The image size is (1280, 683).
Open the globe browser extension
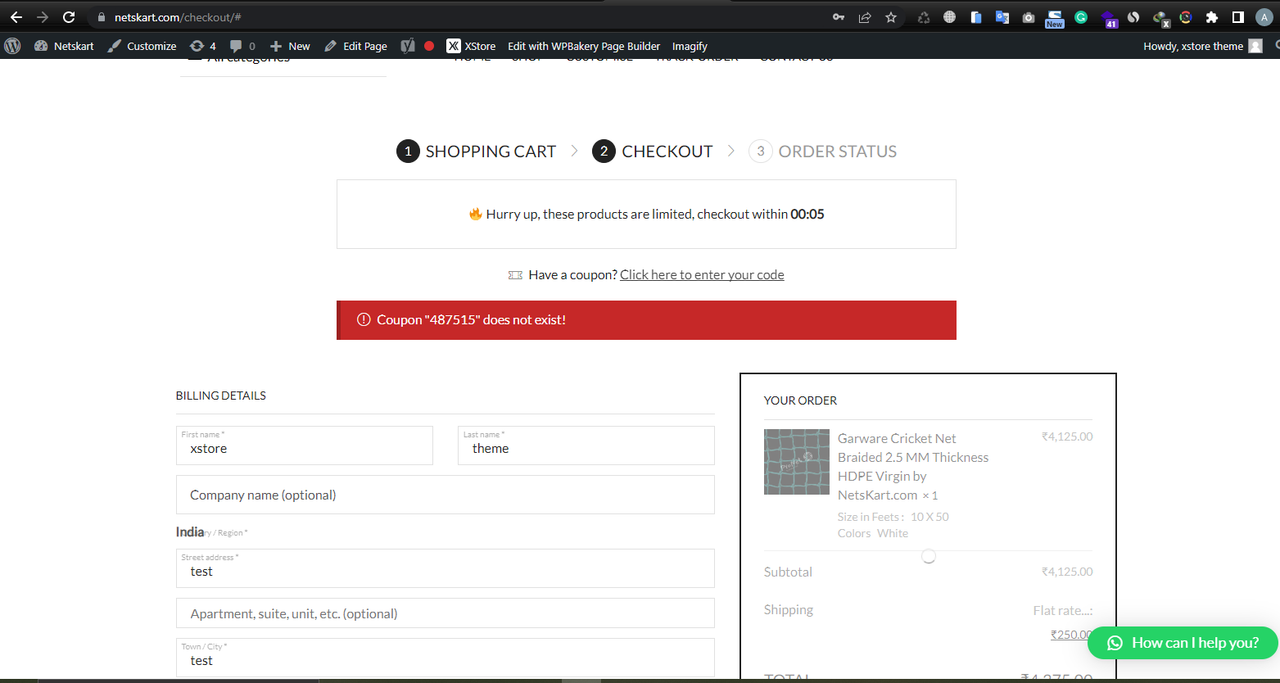click(949, 17)
